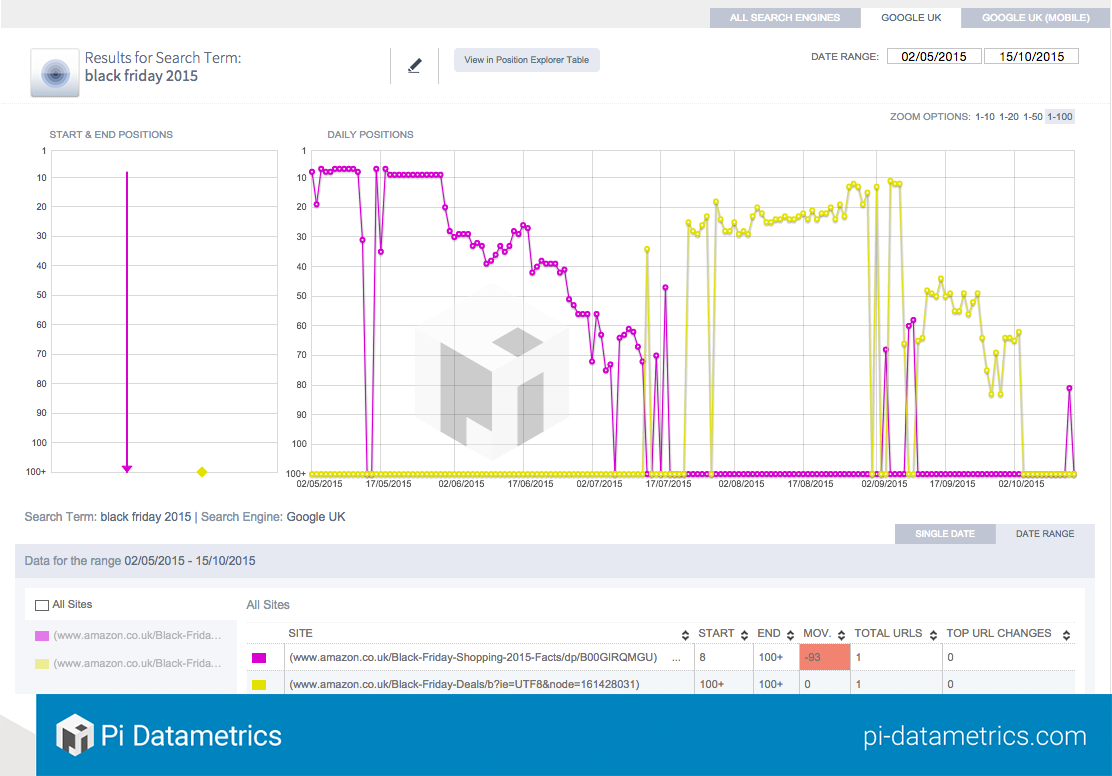Screen dimensions: 1112x776
Task: Click the SITE column header
Action: [300, 633]
